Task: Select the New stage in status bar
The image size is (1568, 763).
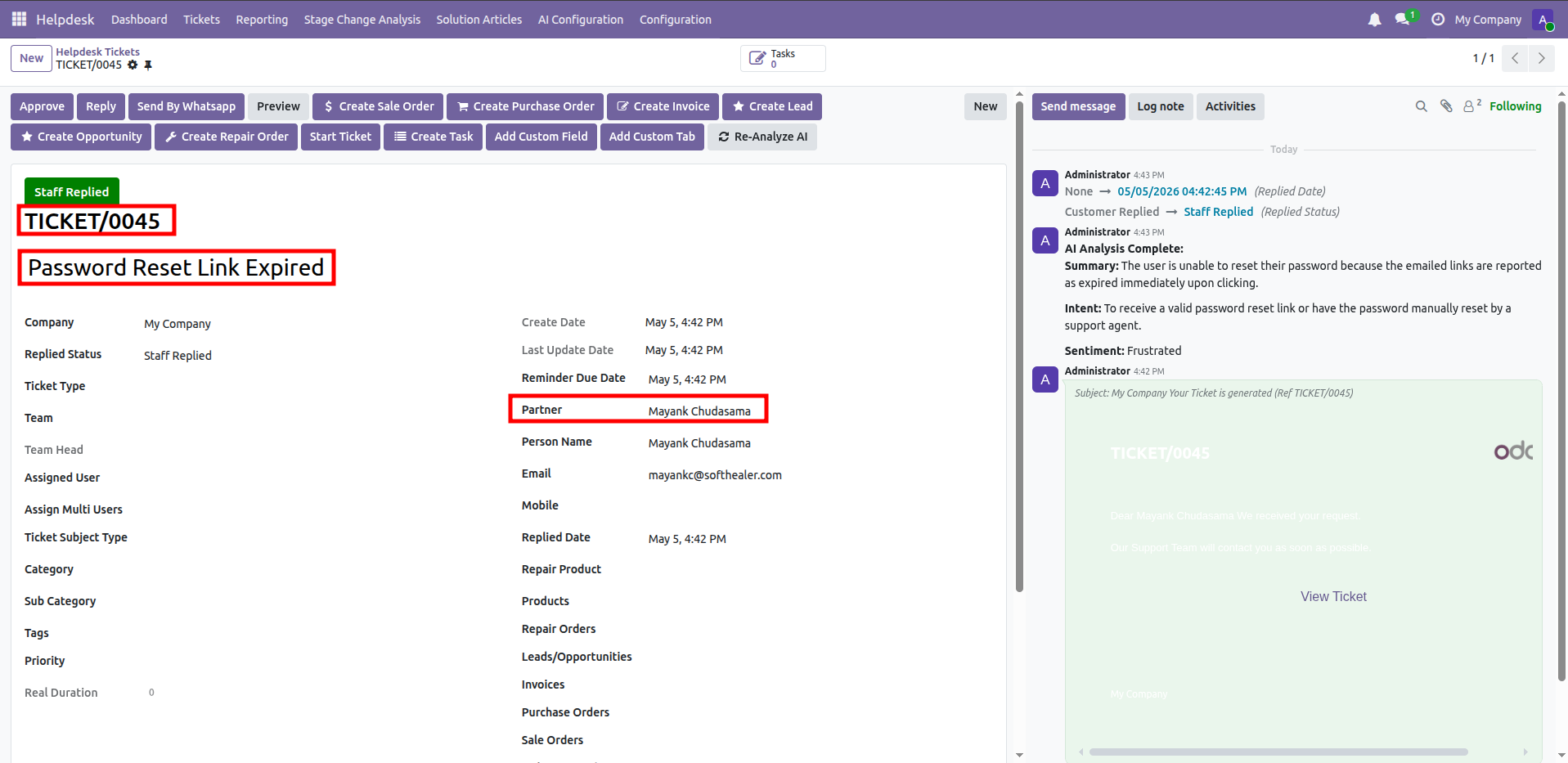Action: pyautogui.click(x=986, y=106)
